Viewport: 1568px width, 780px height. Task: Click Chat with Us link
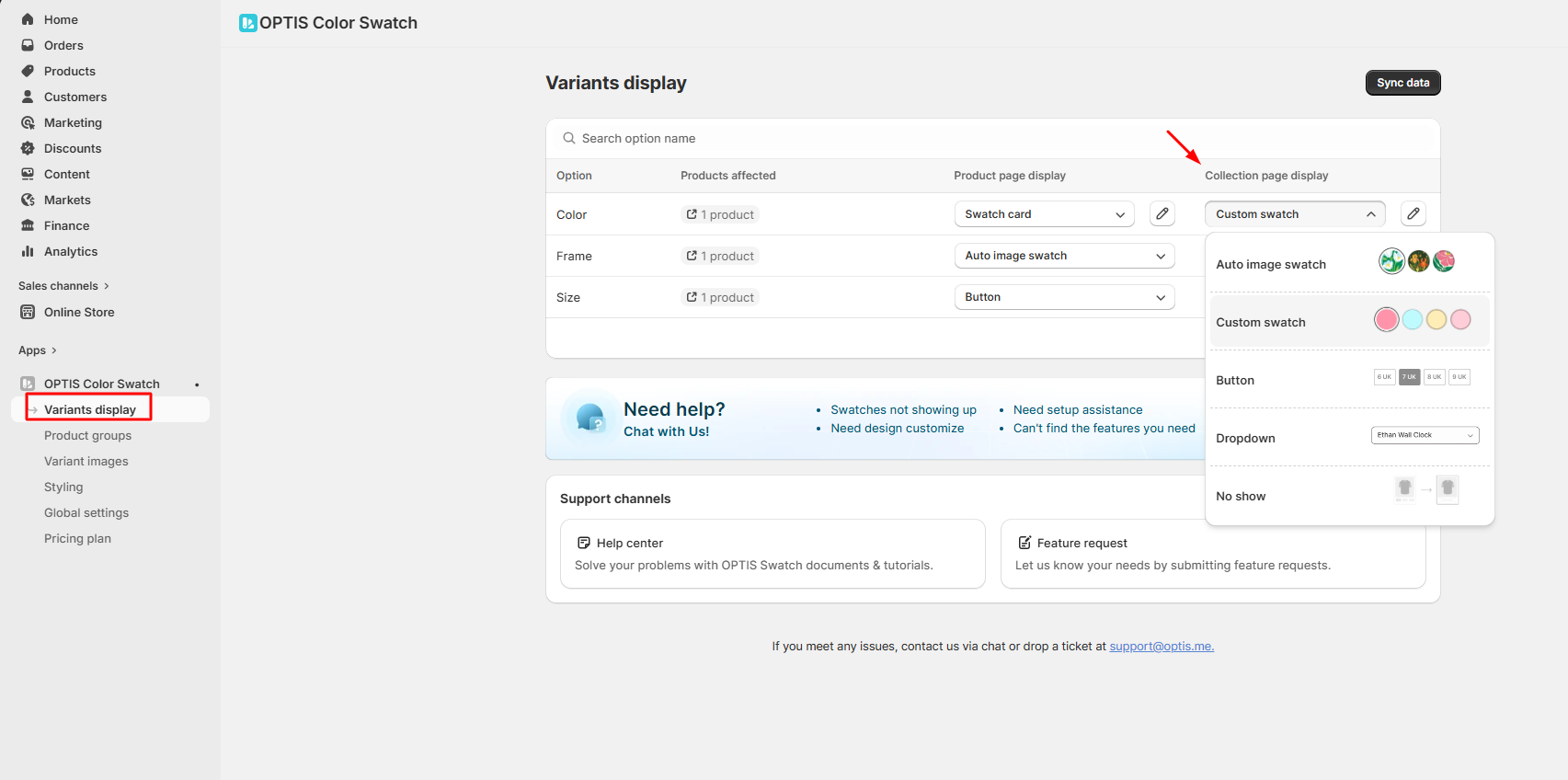click(x=667, y=431)
